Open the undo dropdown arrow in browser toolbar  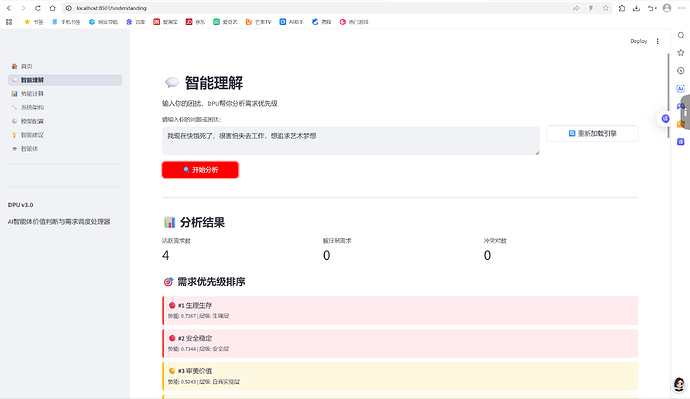(652, 8)
